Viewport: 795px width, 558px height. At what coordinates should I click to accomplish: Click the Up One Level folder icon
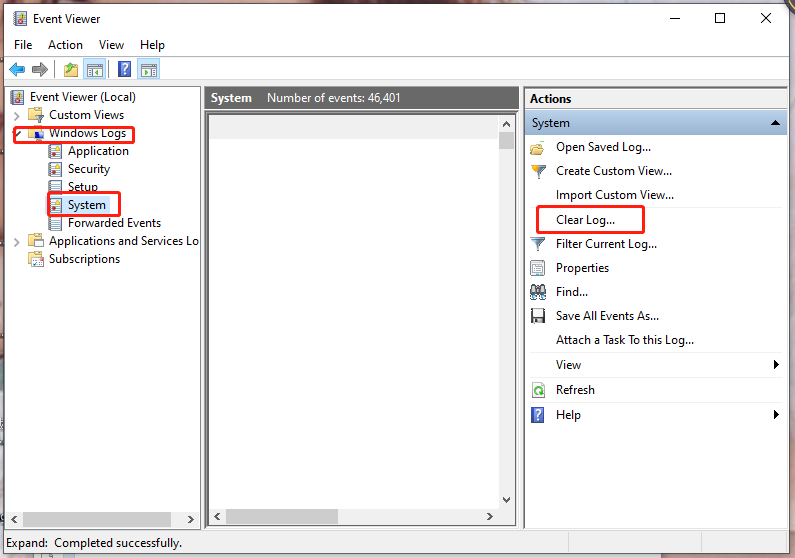coord(71,69)
